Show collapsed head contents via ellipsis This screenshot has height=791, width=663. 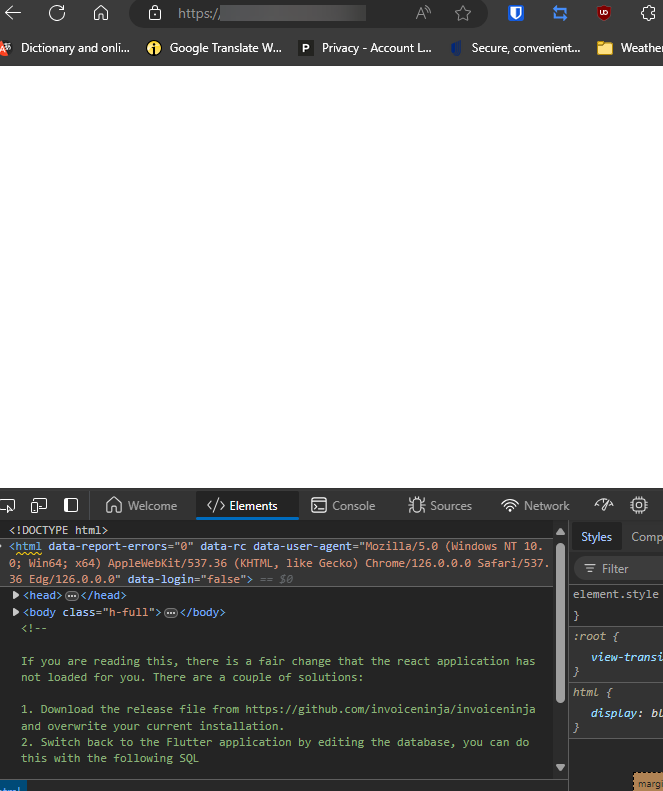pos(72,596)
